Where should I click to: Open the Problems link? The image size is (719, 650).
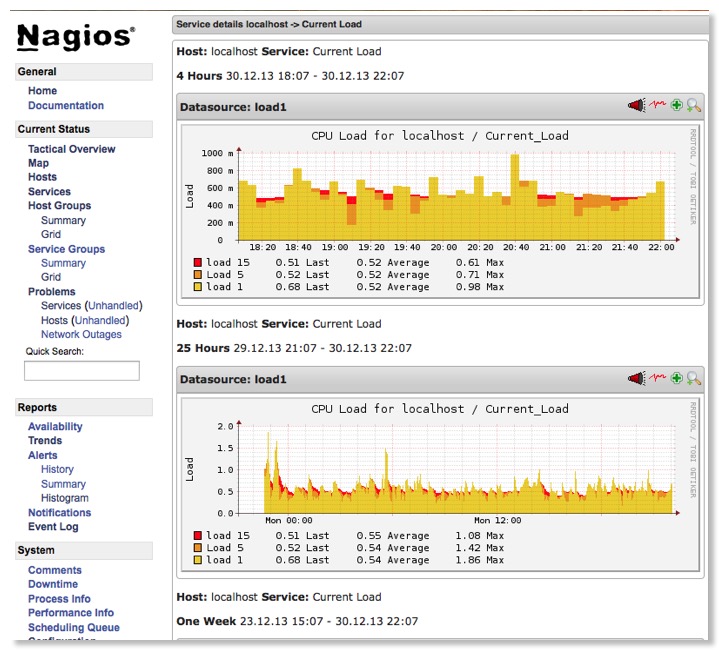click(x=52, y=292)
